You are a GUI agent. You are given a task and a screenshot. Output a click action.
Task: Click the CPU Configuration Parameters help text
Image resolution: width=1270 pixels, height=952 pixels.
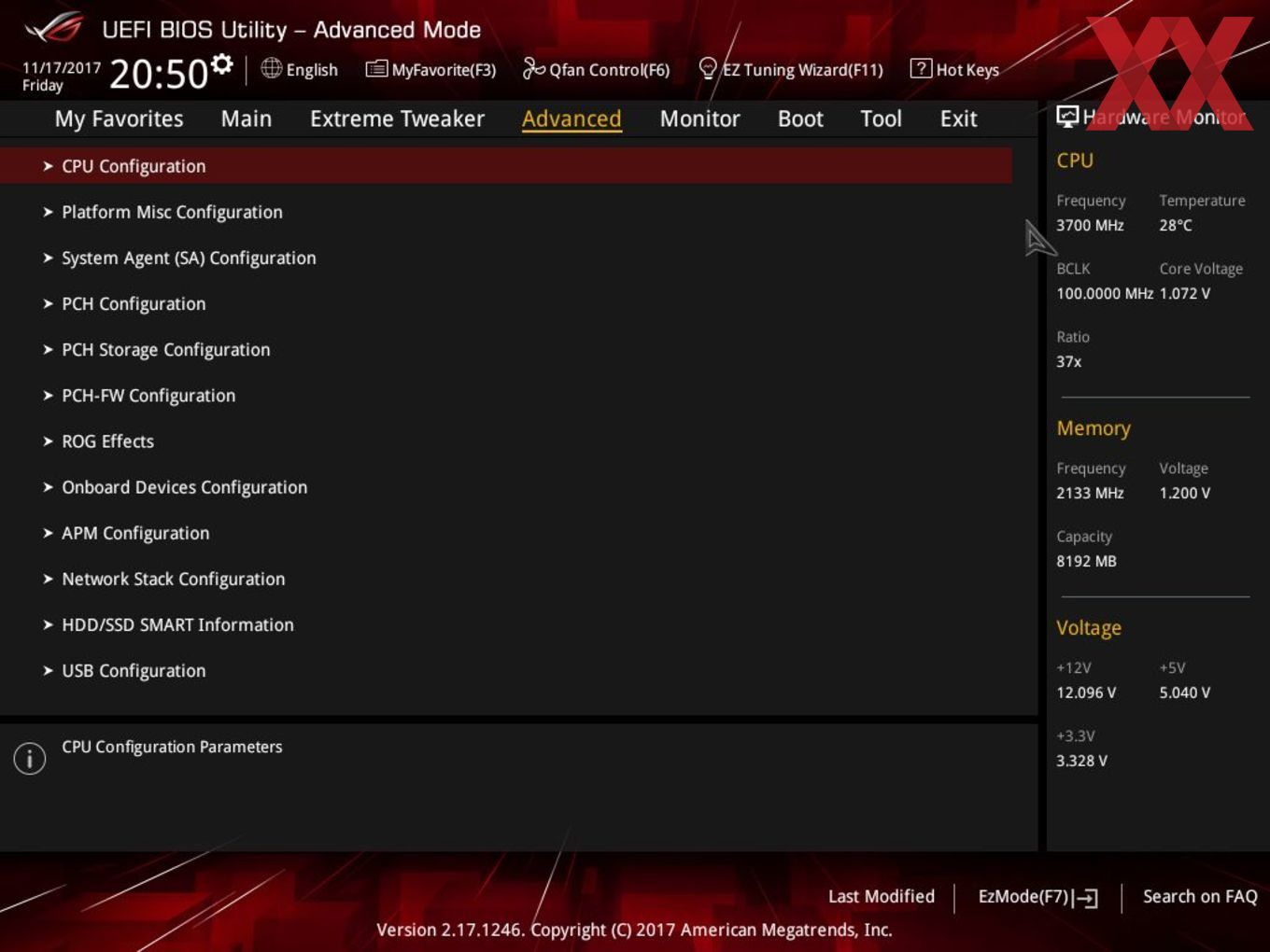[172, 747]
